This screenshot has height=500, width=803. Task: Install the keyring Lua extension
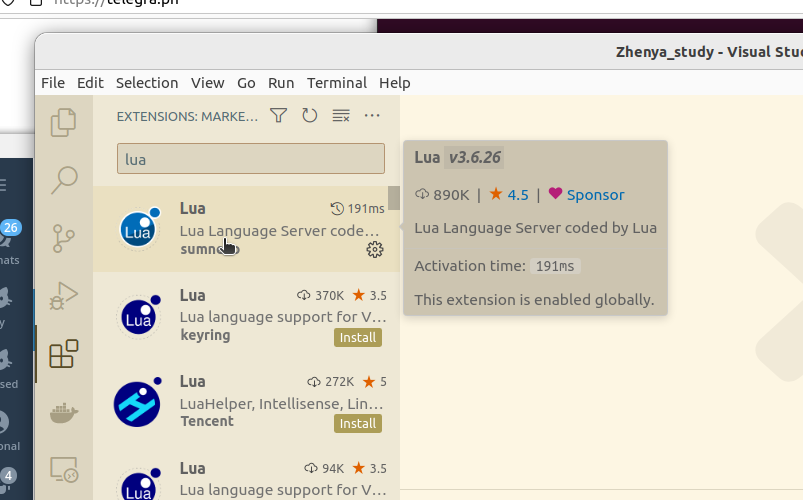tap(357, 338)
